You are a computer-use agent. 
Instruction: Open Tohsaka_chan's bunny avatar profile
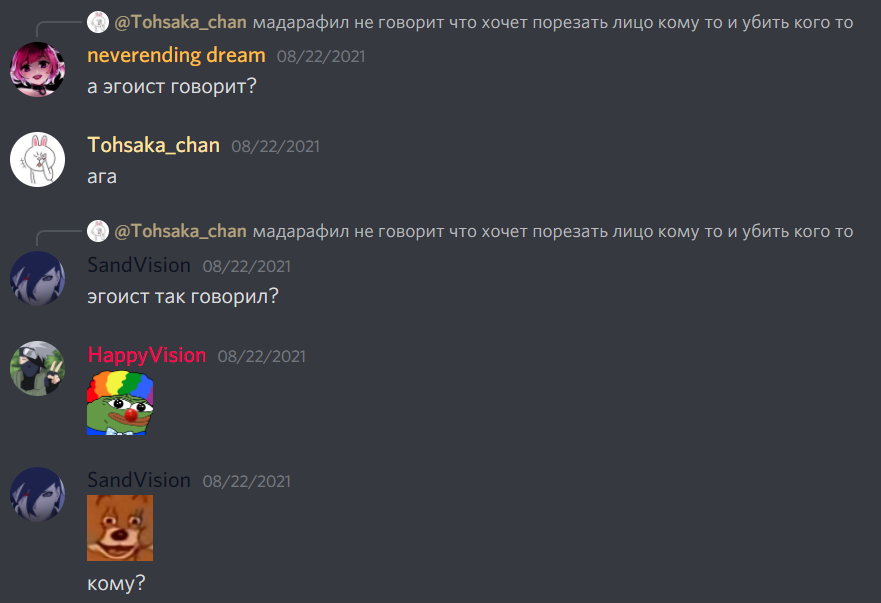tap(38, 160)
